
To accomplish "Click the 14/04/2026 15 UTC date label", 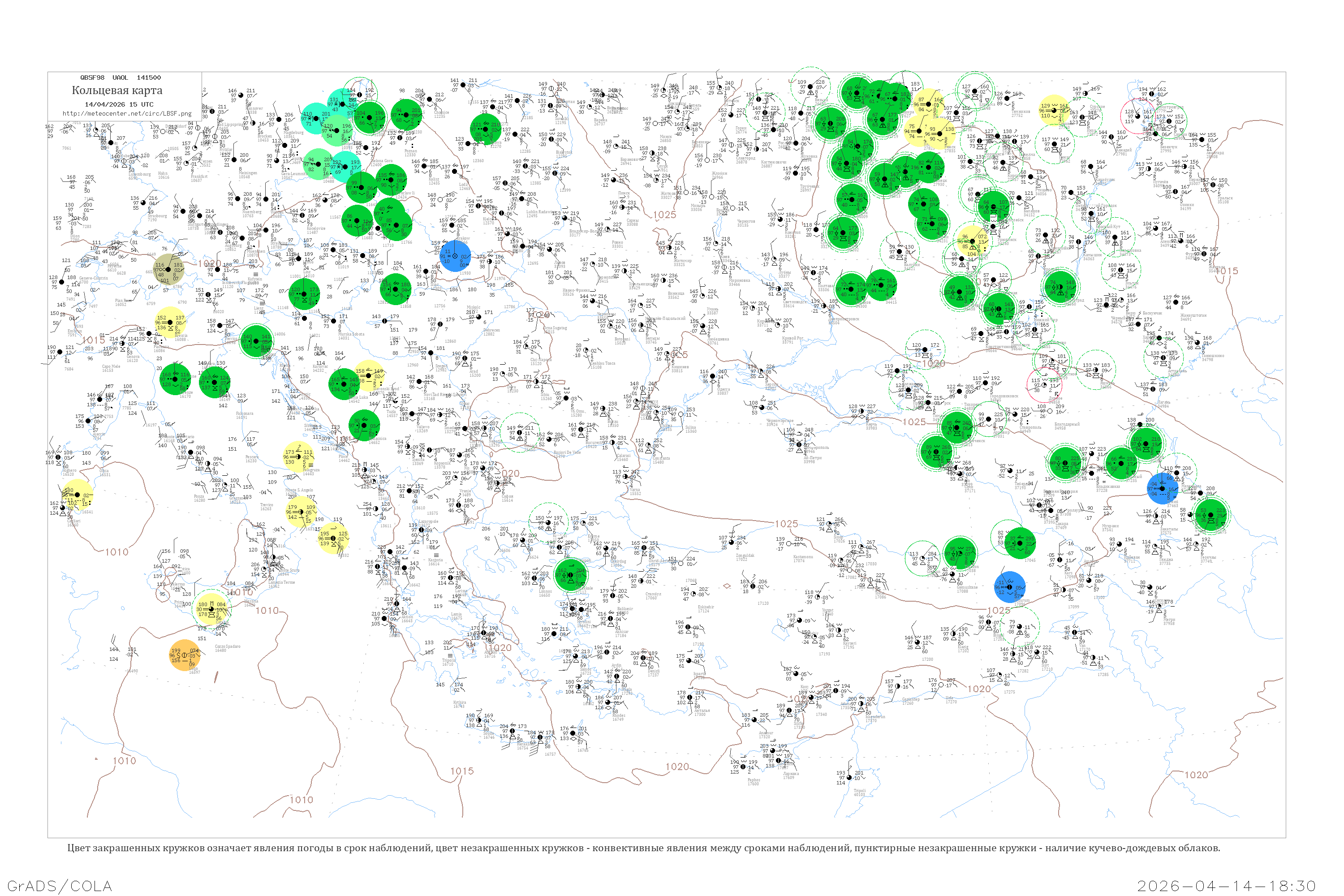I will point(119,104).
